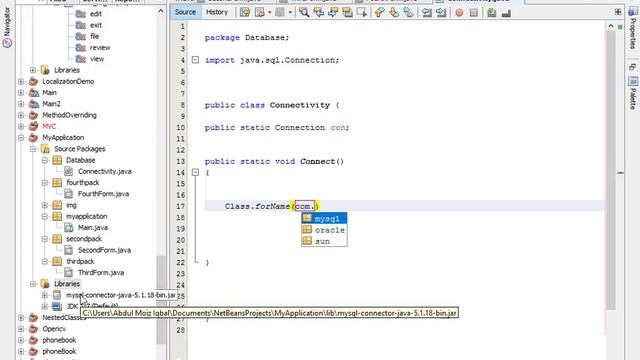The image size is (640, 360).
Task: Click the mysql package icon in autocomplete
Action: click(x=307, y=218)
